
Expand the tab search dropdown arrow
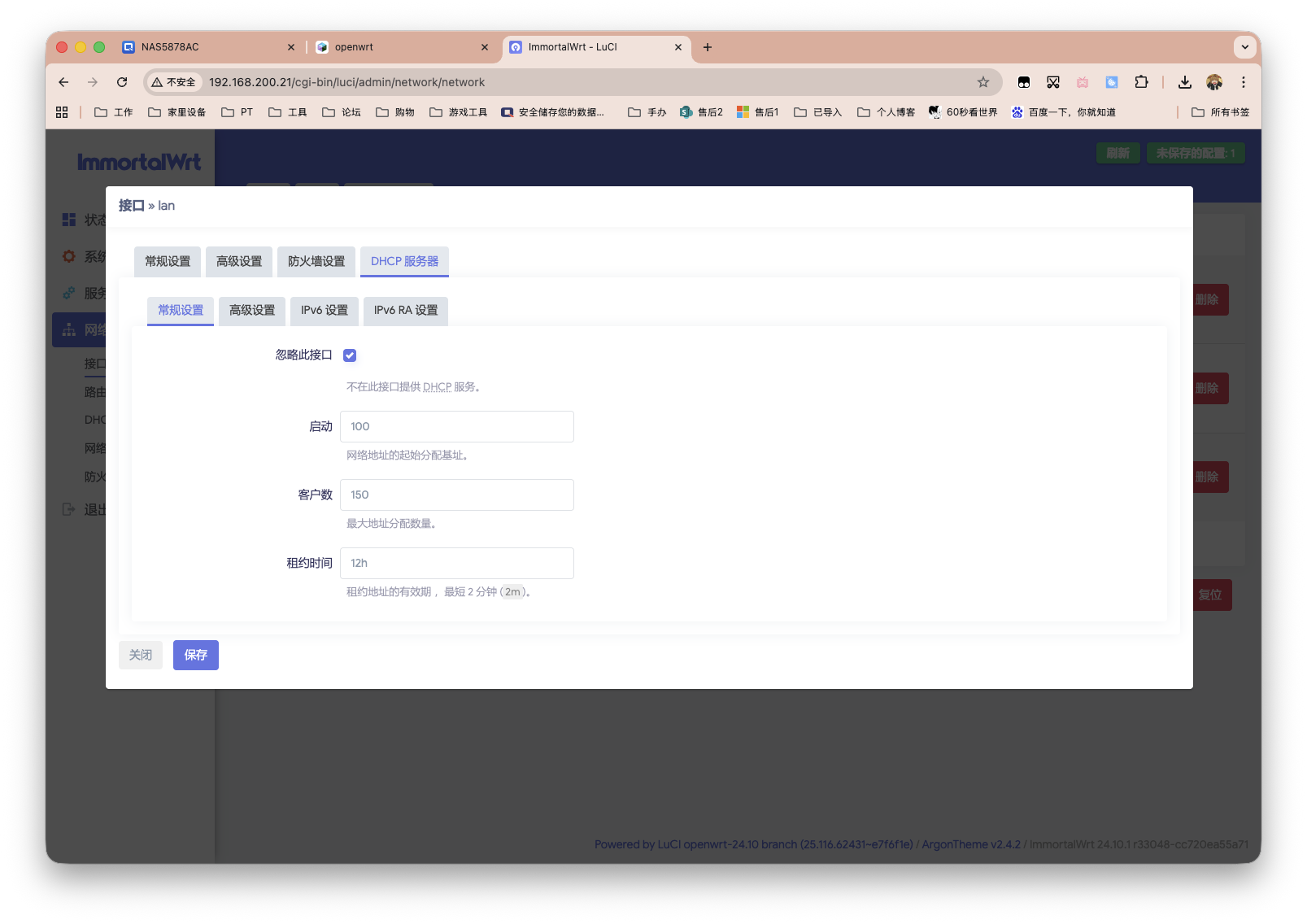(x=1244, y=47)
